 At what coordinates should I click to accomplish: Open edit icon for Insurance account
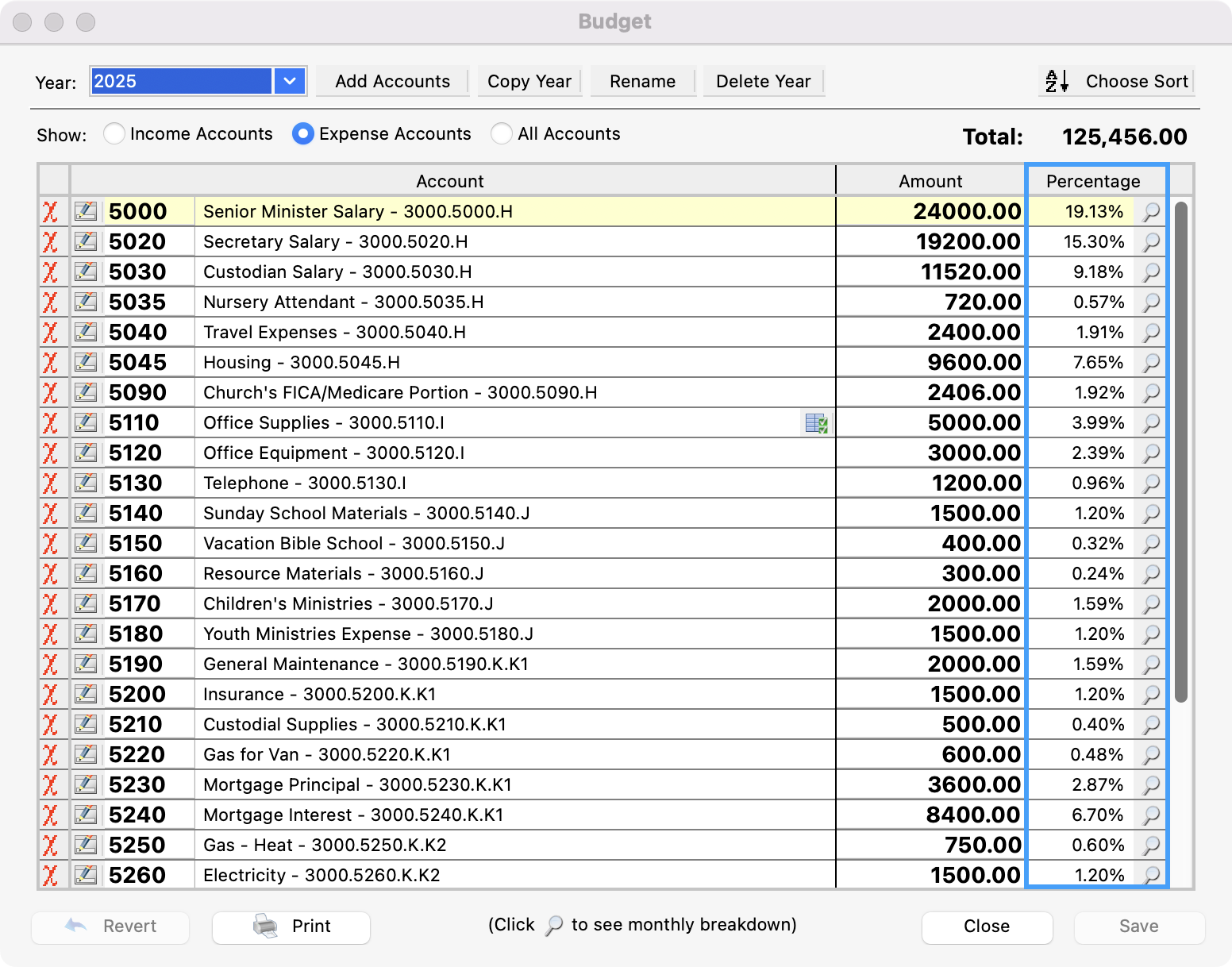click(x=86, y=695)
